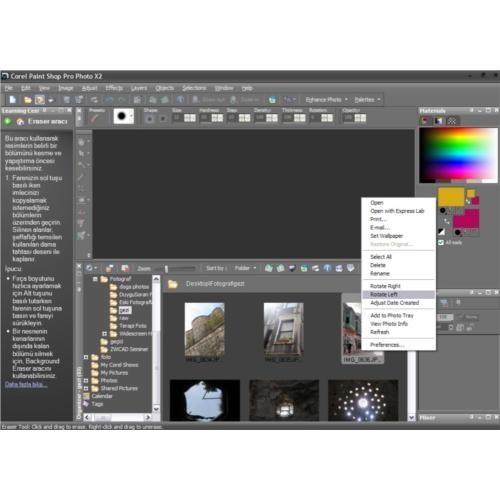This screenshot has height=500, width=500.
Task: Select the My Corel Shows folder
Action: click(x=119, y=365)
